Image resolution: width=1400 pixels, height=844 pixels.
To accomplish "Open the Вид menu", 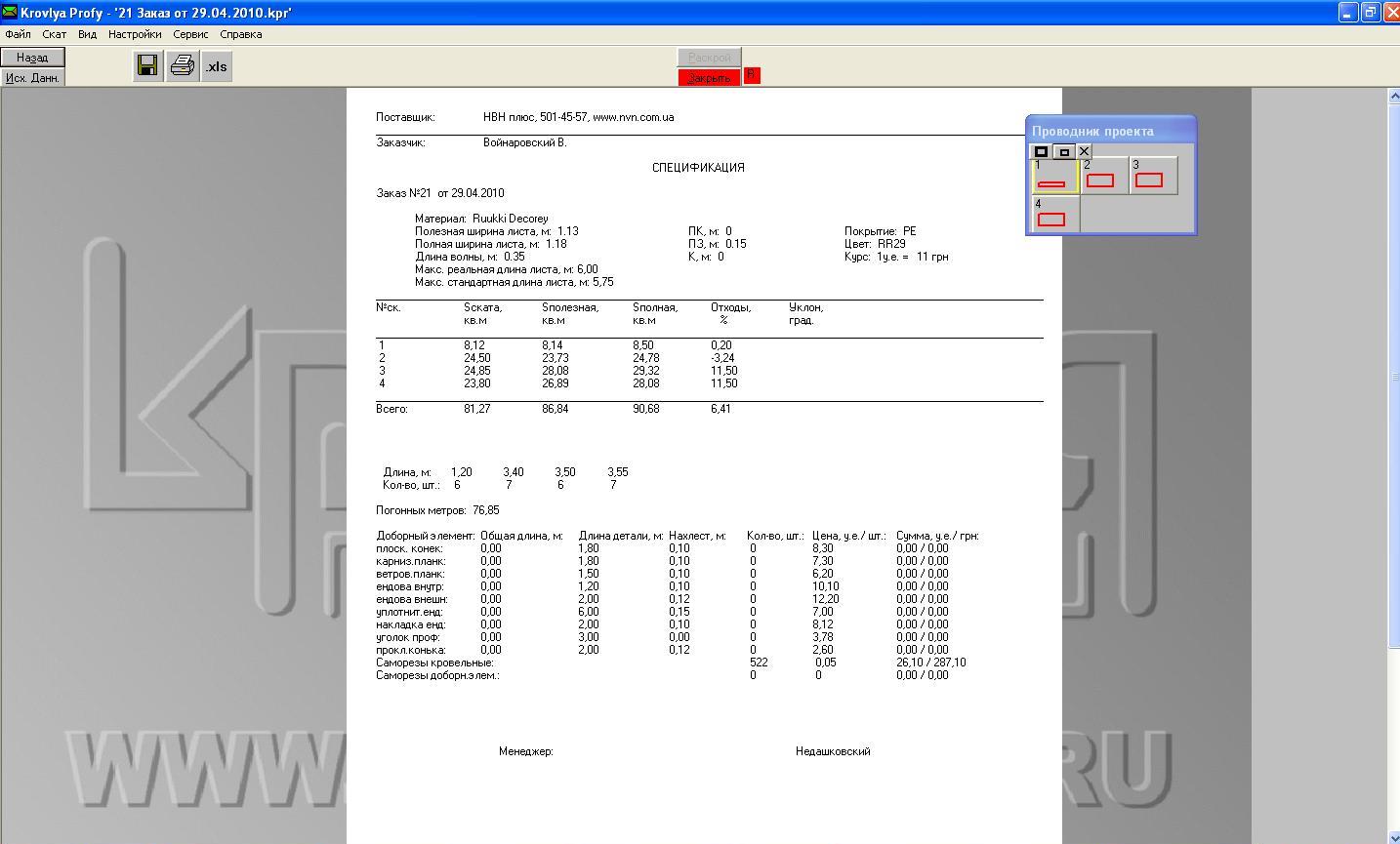I will (87, 34).
